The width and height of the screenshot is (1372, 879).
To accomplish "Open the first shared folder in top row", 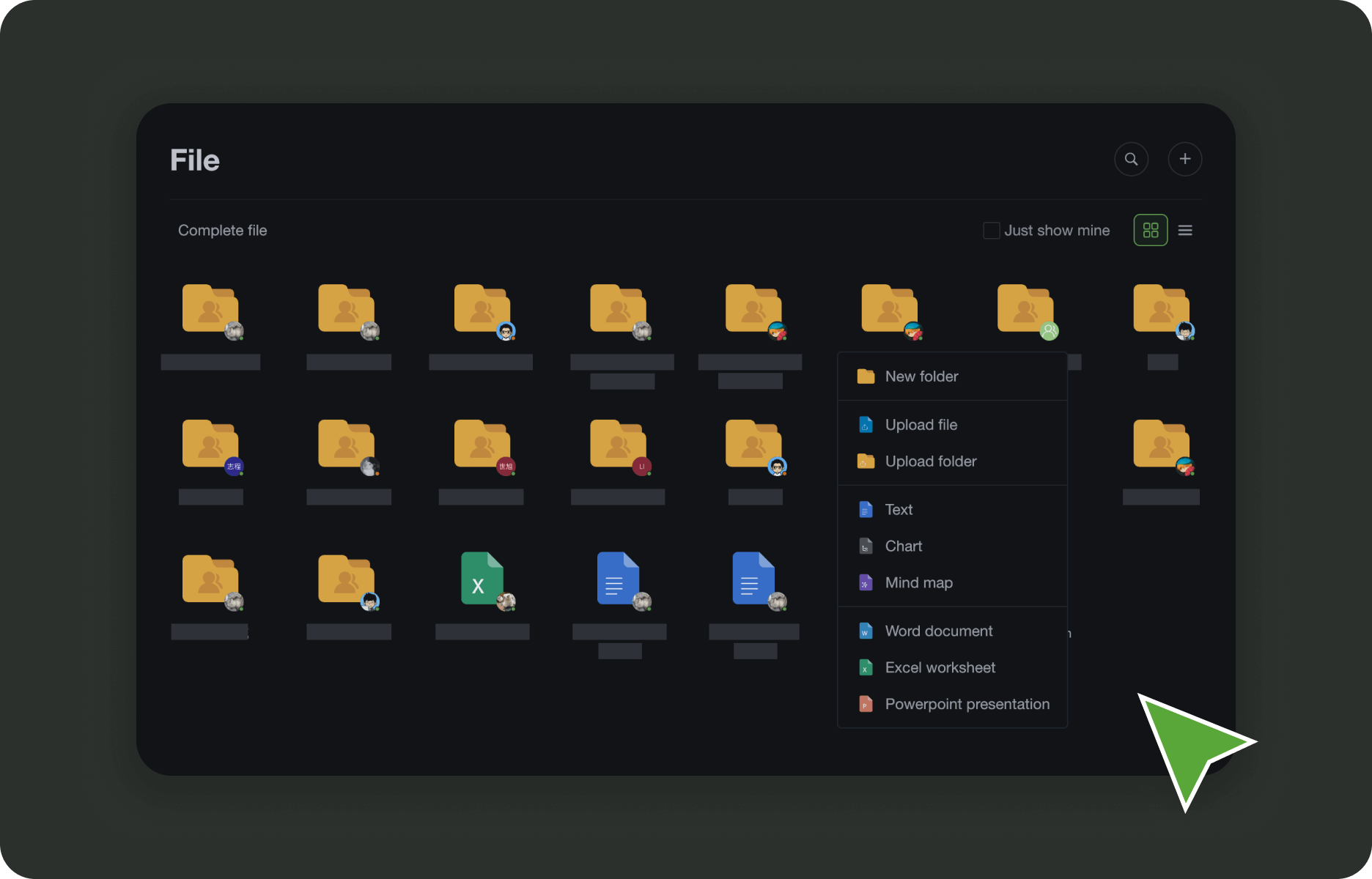I will (x=210, y=309).
